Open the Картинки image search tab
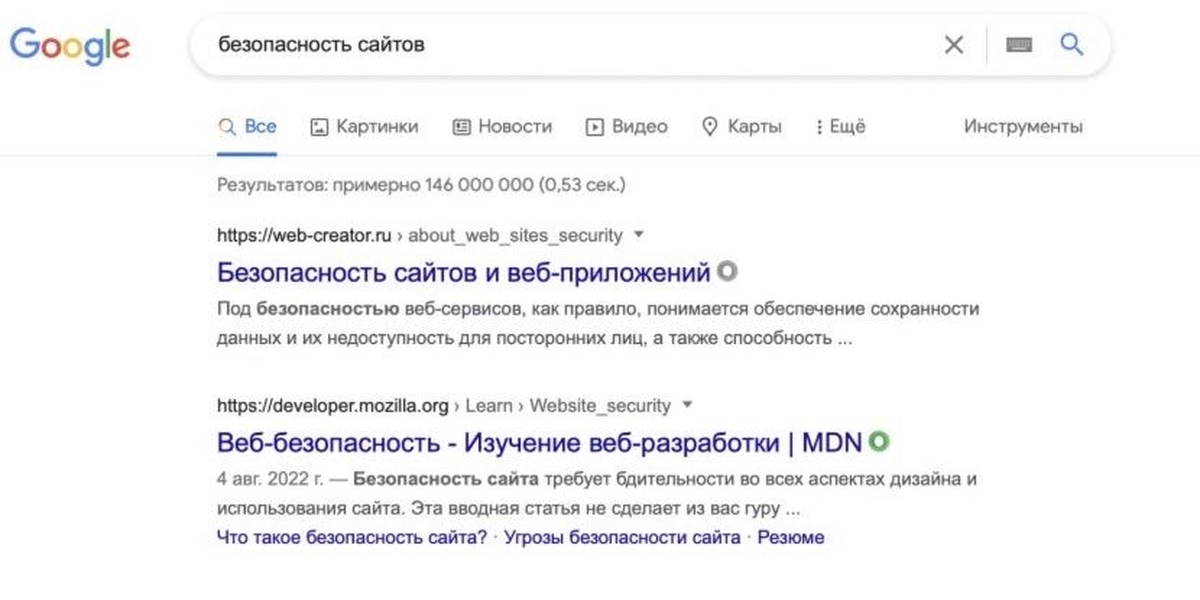1200x600 pixels. 364,127
